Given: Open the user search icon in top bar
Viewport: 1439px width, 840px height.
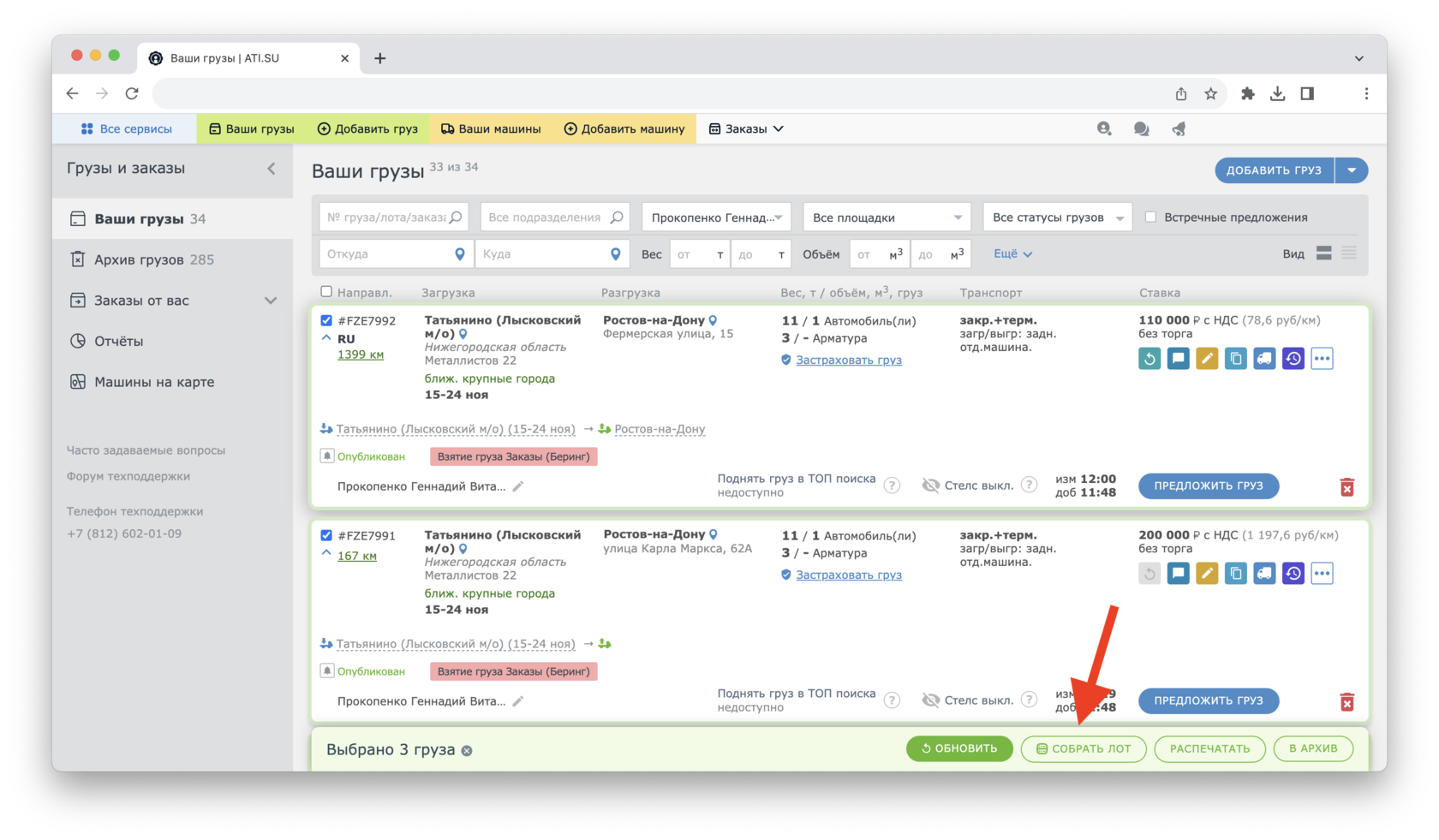Looking at the screenshot, I should (1104, 128).
